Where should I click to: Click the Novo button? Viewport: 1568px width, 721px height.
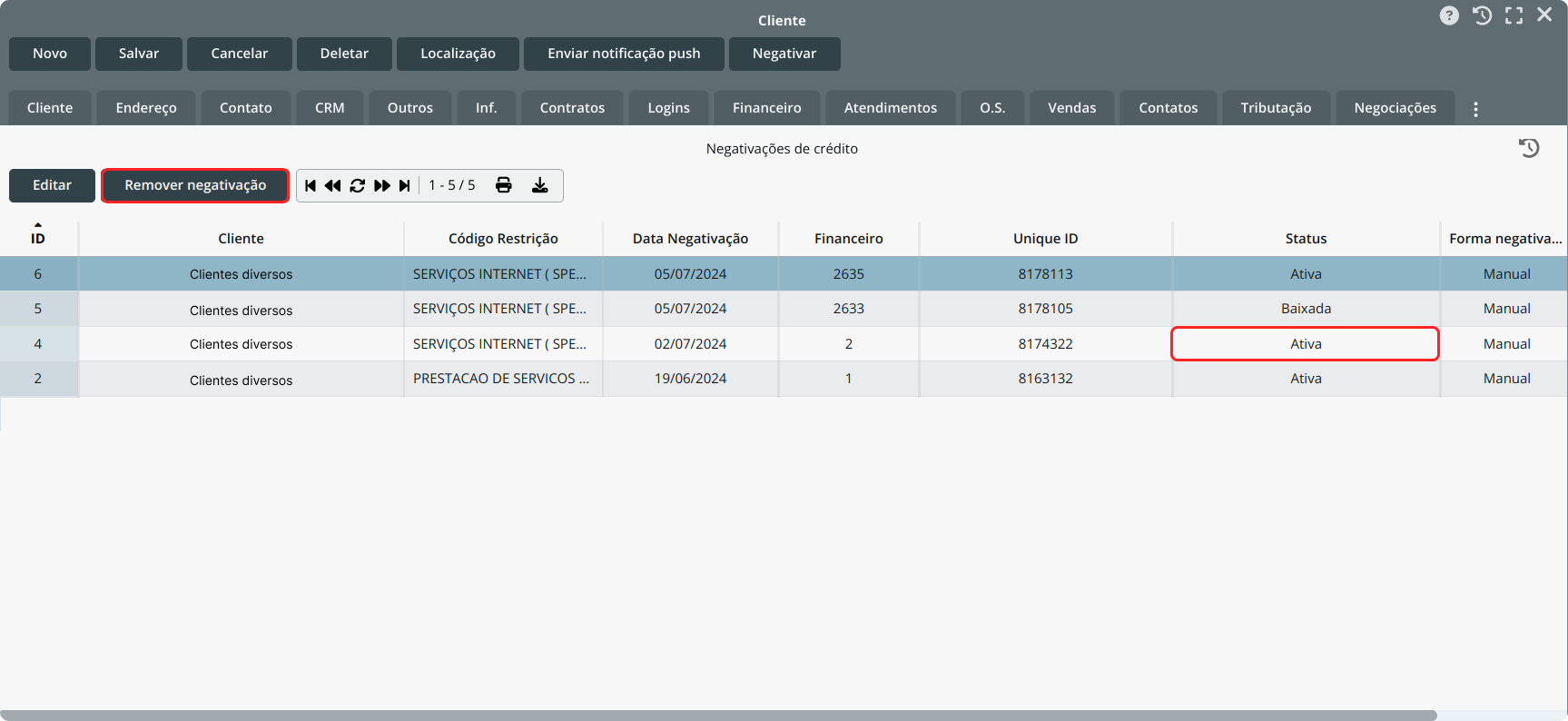point(50,54)
